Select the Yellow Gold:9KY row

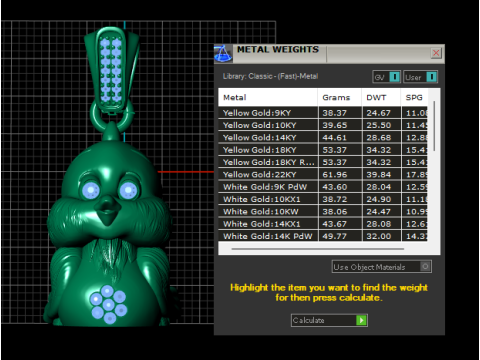323,113
